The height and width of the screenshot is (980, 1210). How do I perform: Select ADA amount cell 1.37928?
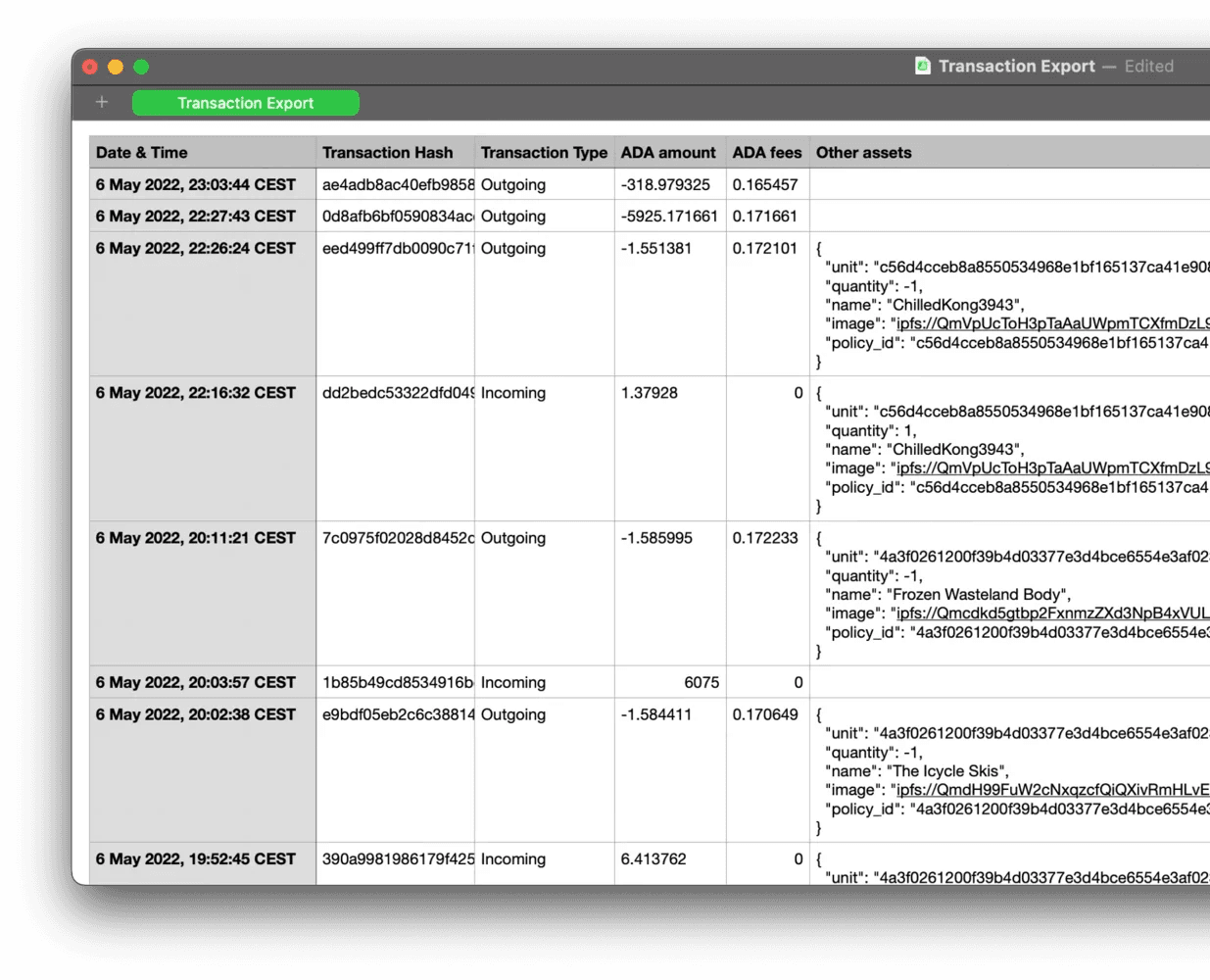coord(670,449)
